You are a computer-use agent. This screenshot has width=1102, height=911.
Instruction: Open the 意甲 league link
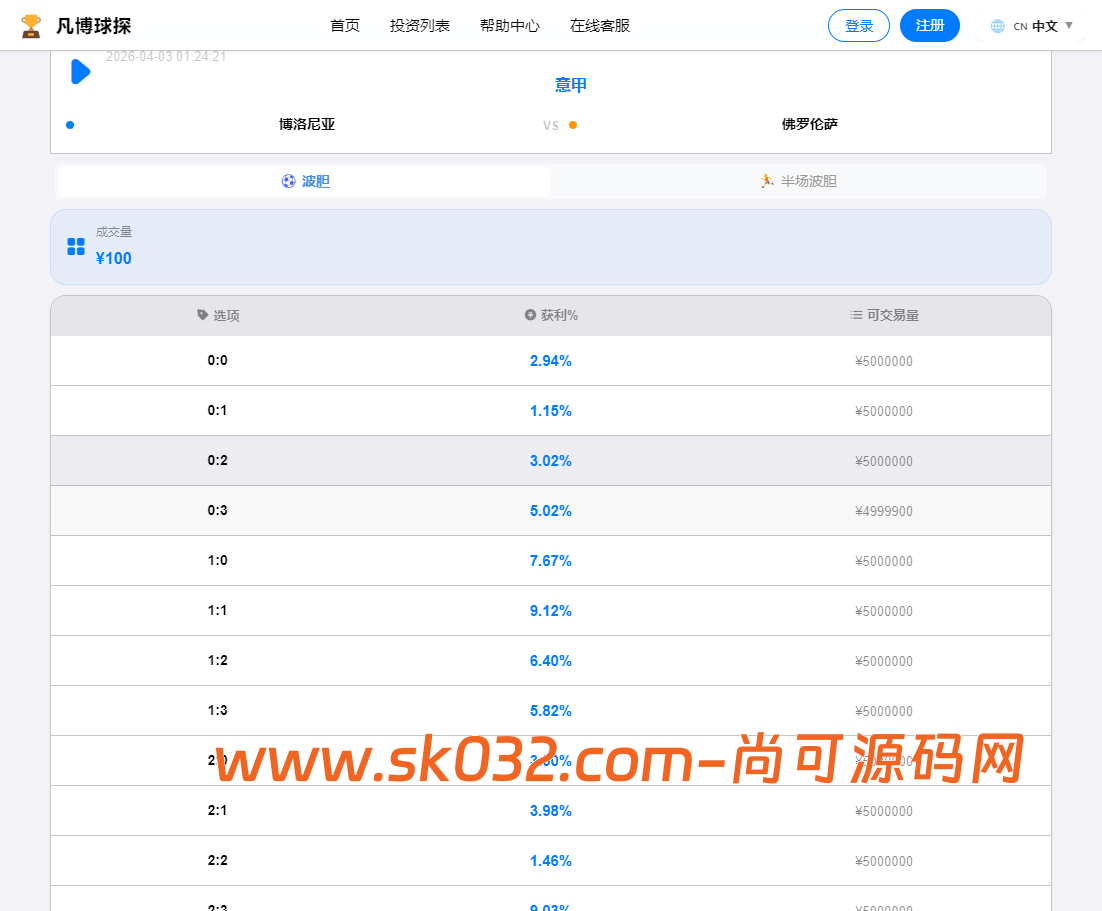click(x=570, y=85)
